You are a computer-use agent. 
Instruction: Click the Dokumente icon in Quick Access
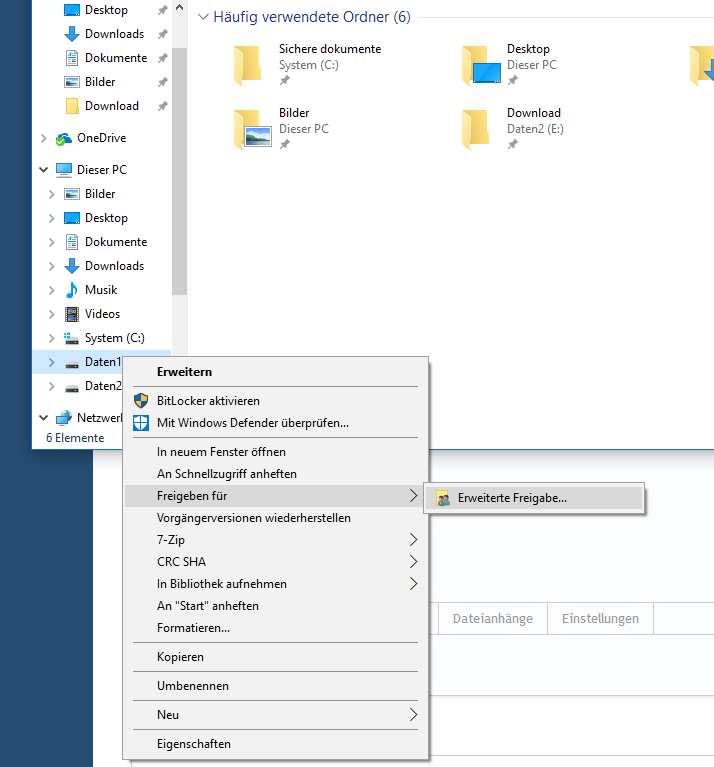[x=72, y=58]
